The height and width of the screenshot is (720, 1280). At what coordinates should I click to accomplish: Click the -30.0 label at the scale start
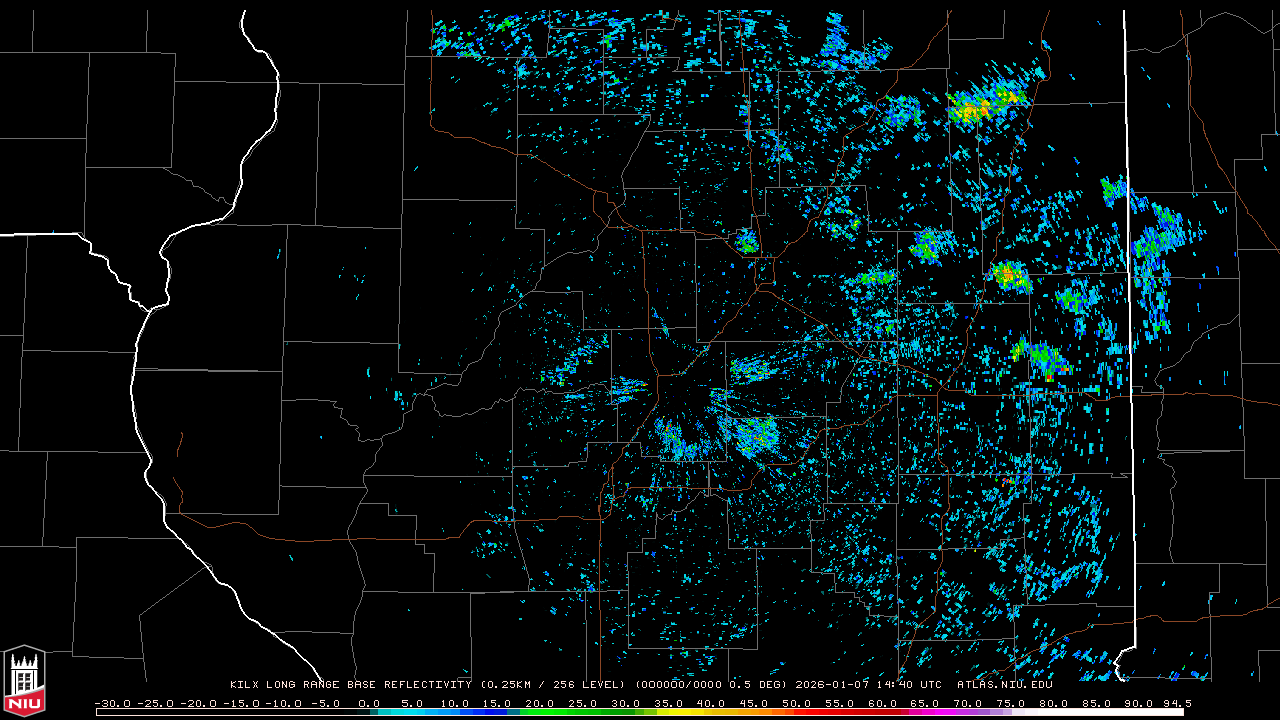point(112,703)
